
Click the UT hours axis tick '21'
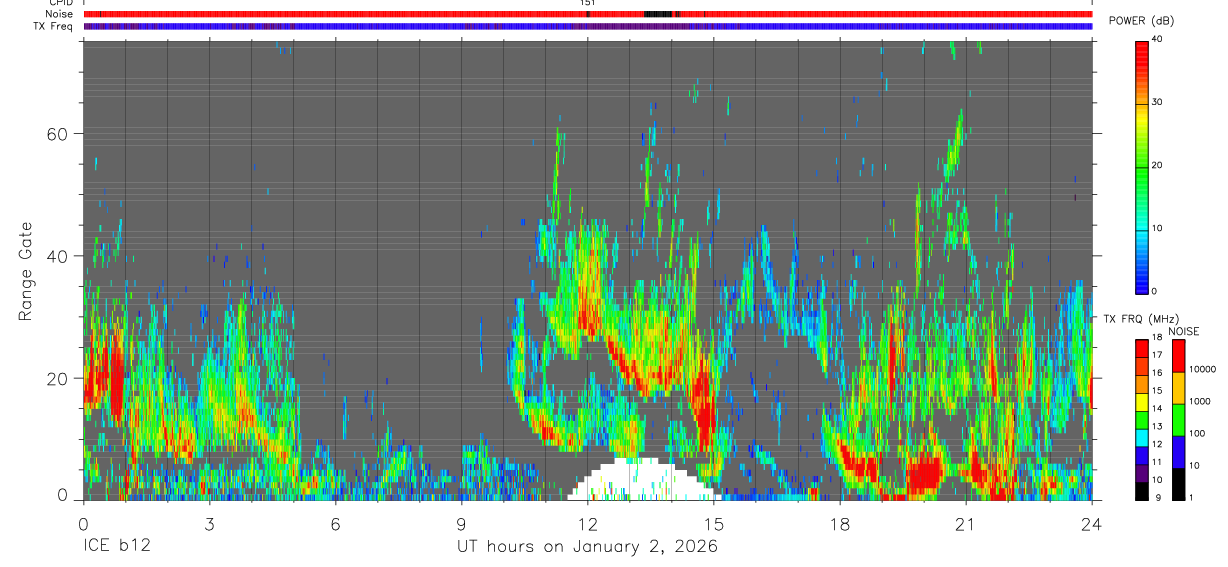click(x=966, y=523)
